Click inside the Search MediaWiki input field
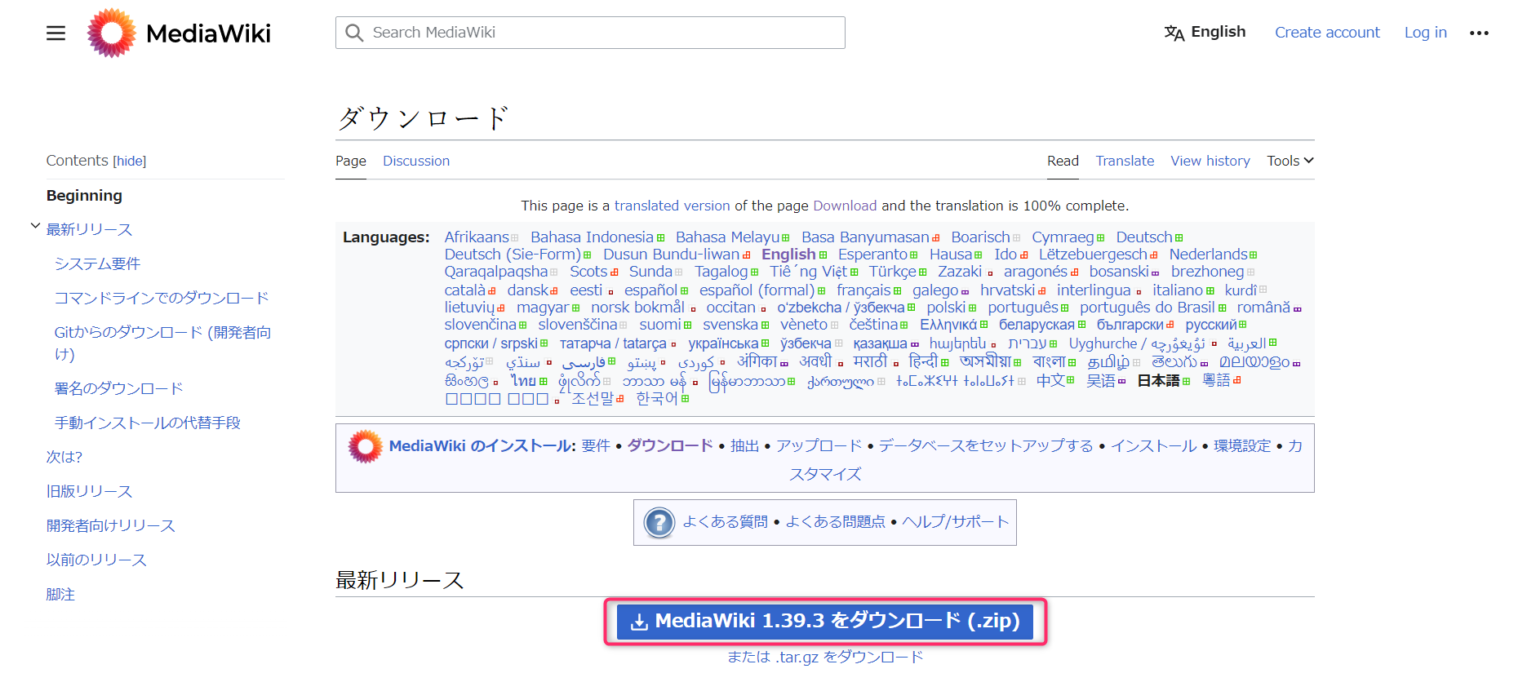 click(x=590, y=32)
